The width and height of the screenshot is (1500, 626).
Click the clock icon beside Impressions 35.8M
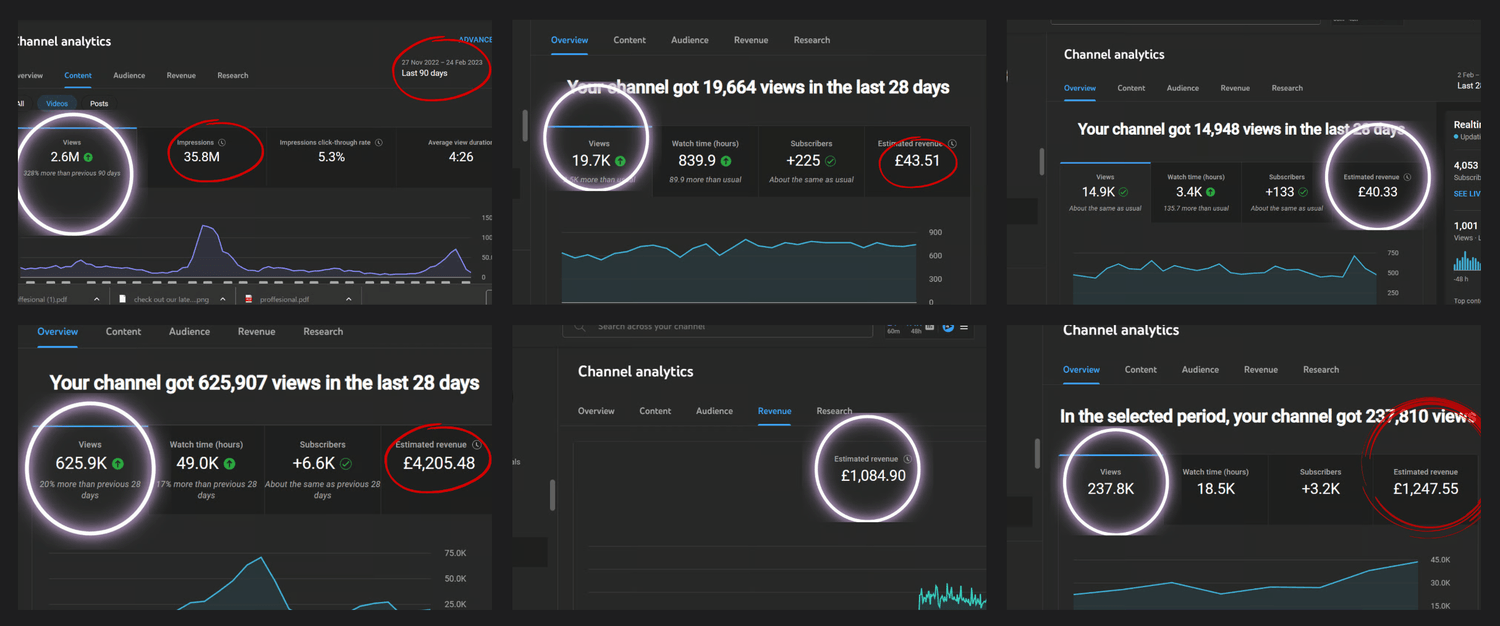tap(222, 143)
